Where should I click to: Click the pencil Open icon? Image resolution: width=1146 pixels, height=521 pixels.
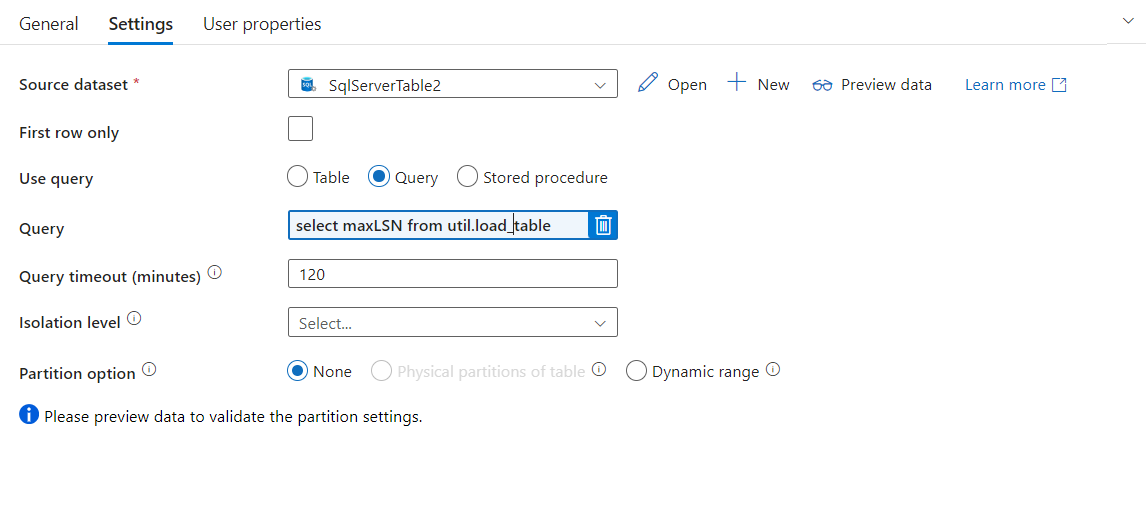click(x=648, y=83)
